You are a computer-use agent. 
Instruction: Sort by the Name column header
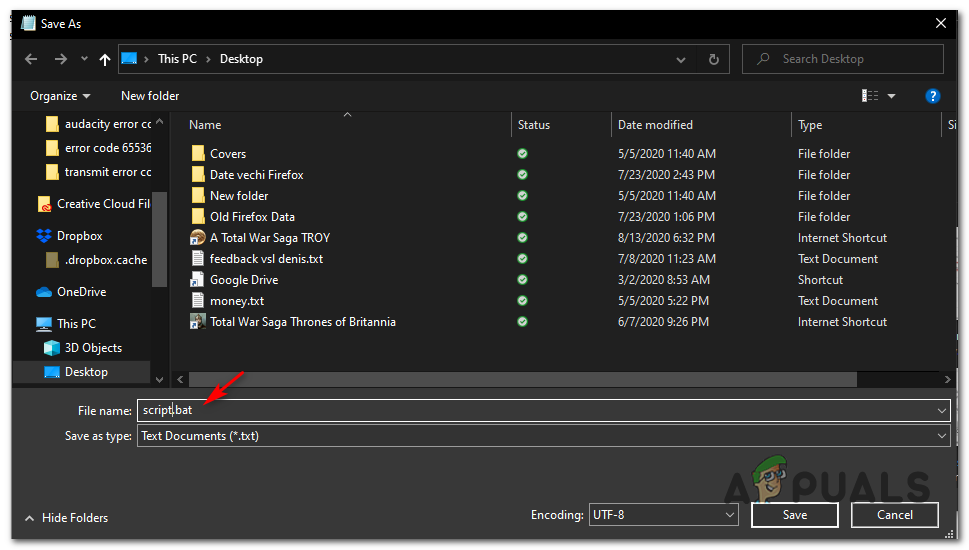click(205, 125)
